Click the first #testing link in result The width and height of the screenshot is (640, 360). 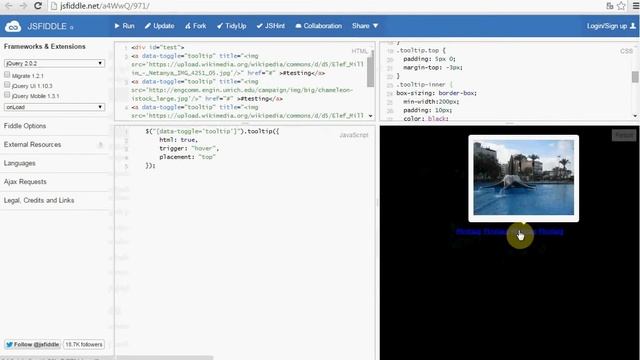(469, 232)
